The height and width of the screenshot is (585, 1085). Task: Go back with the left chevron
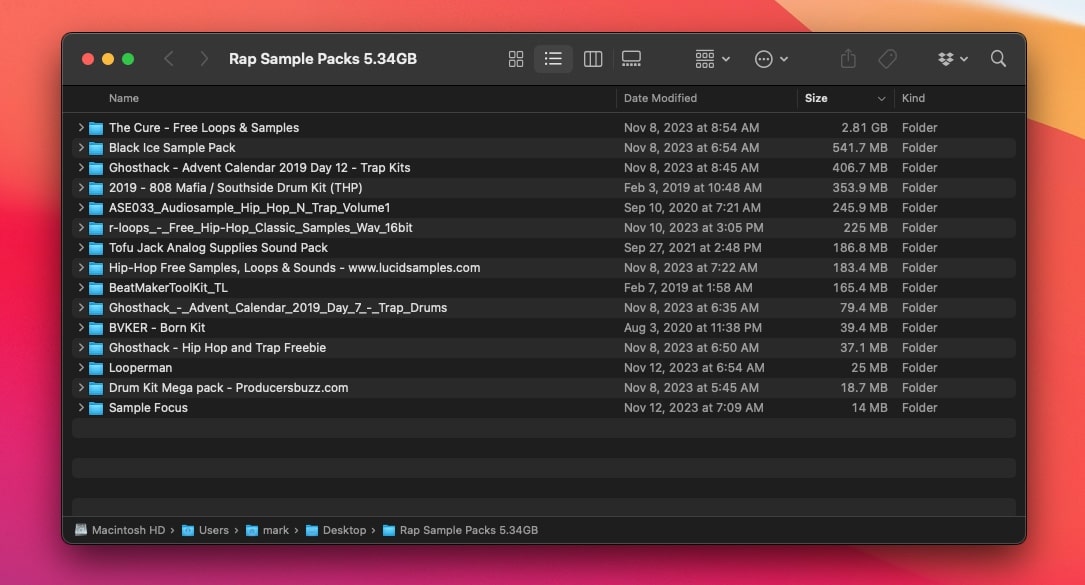[168, 59]
